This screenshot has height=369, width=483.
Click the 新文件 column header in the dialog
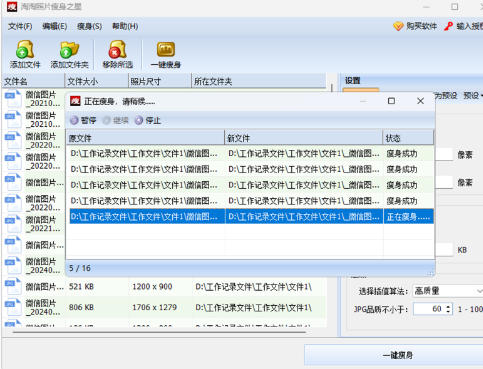pyautogui.click(x=304, y=138)
